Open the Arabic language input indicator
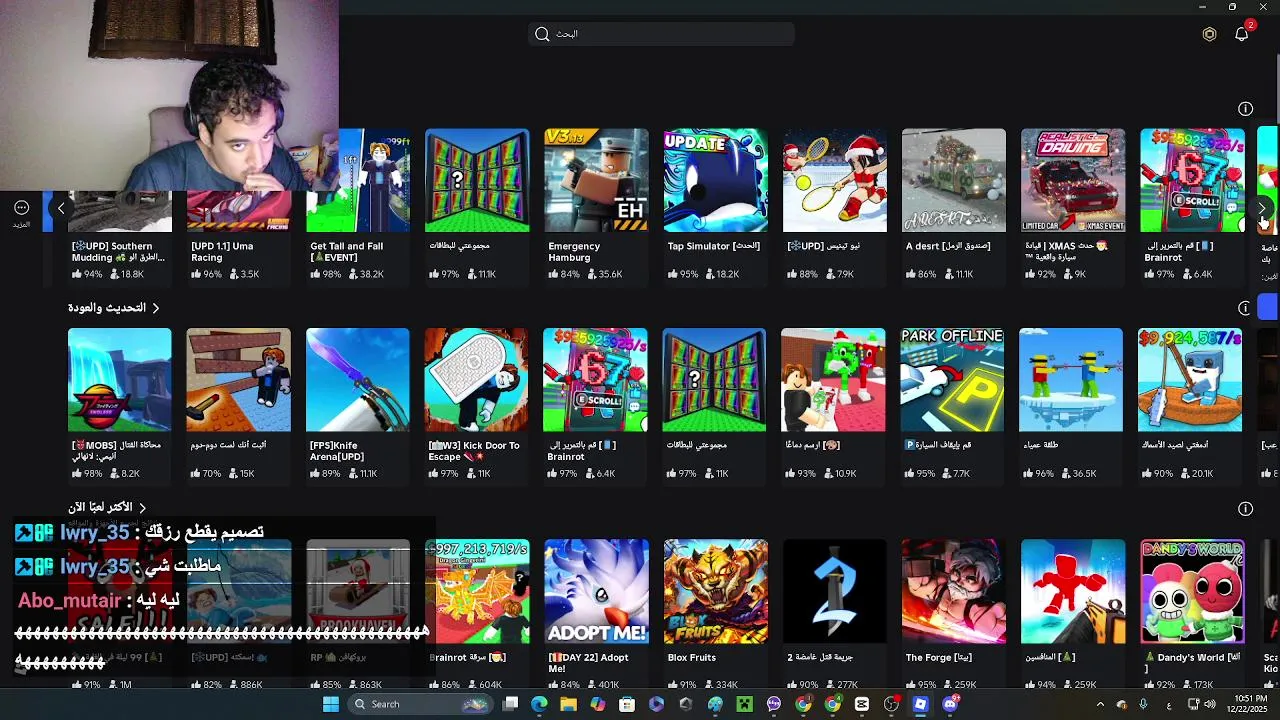The image size is (1280, 720). (1169, 705)
